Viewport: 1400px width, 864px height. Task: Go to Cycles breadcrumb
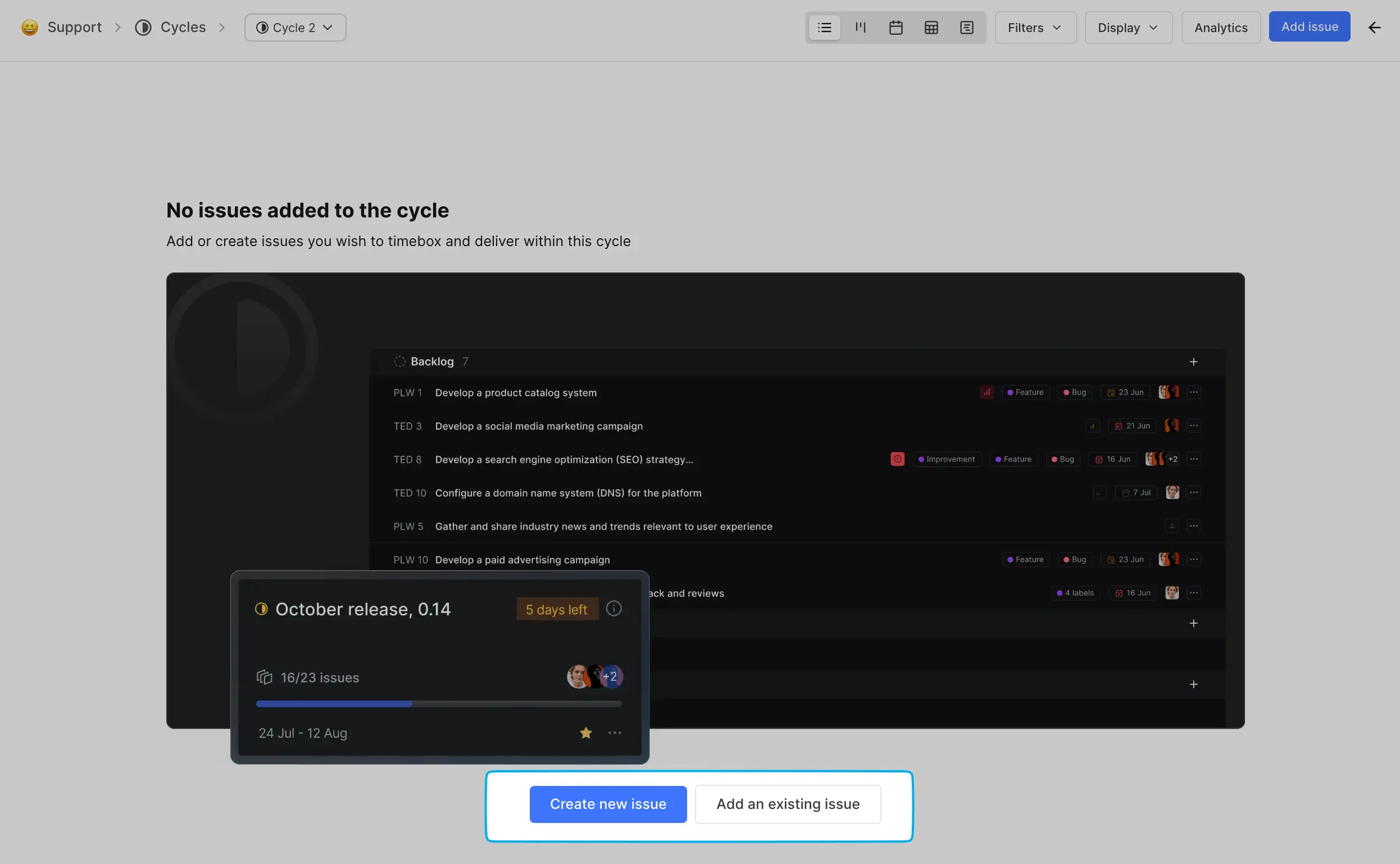pyautogui.click(x=183, y=27)
